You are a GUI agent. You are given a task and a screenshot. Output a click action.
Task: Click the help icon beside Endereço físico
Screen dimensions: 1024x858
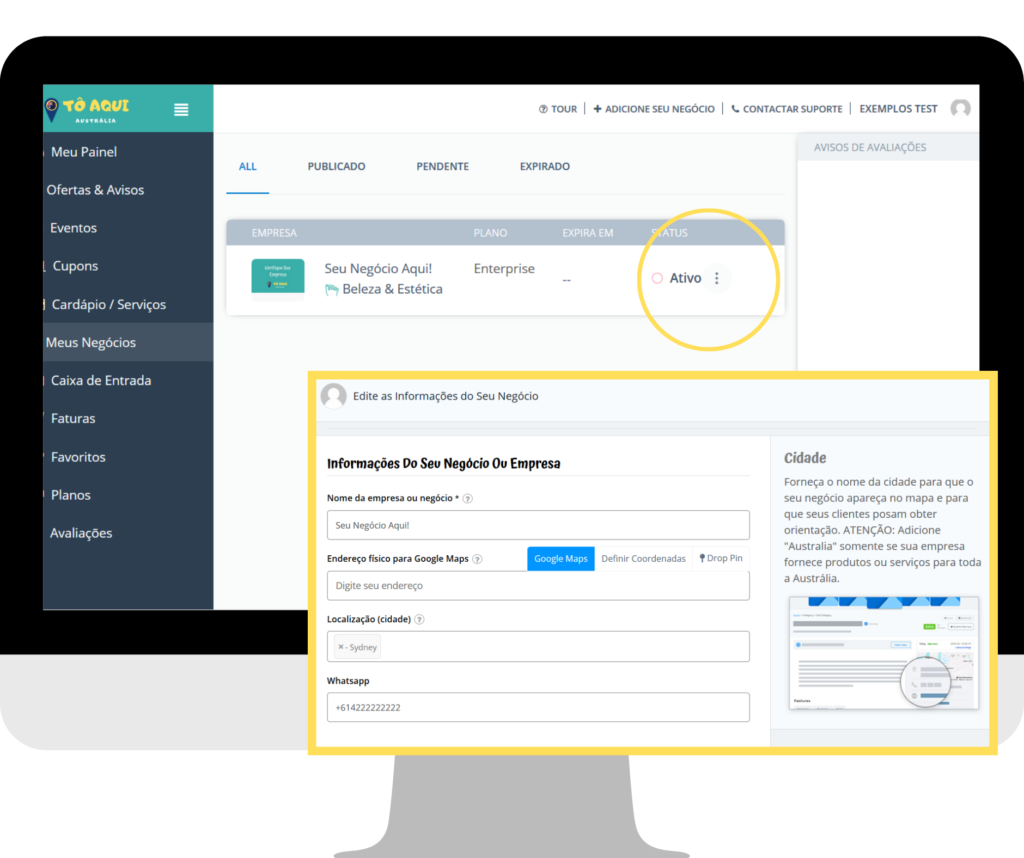coord(477,559)
